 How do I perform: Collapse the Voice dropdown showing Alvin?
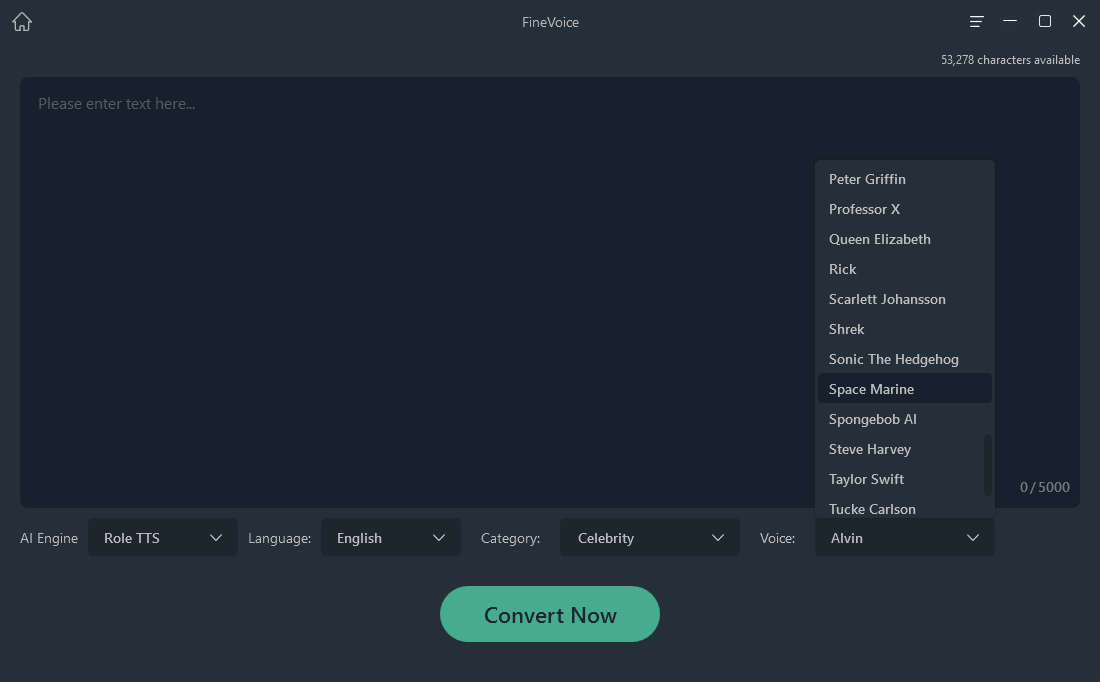click(x=904, y=537)
